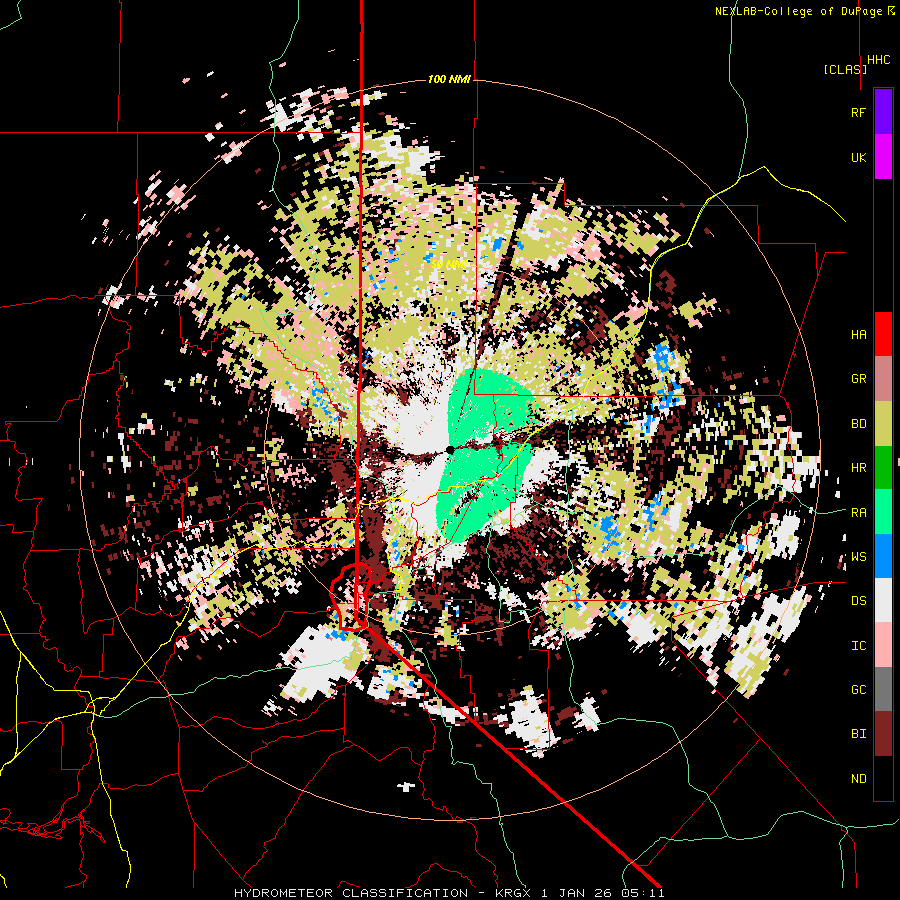The image size is (900, 900).
Task: Click the khaki BD color swatch
Action: pyautogui.click(x=883, y=424)
